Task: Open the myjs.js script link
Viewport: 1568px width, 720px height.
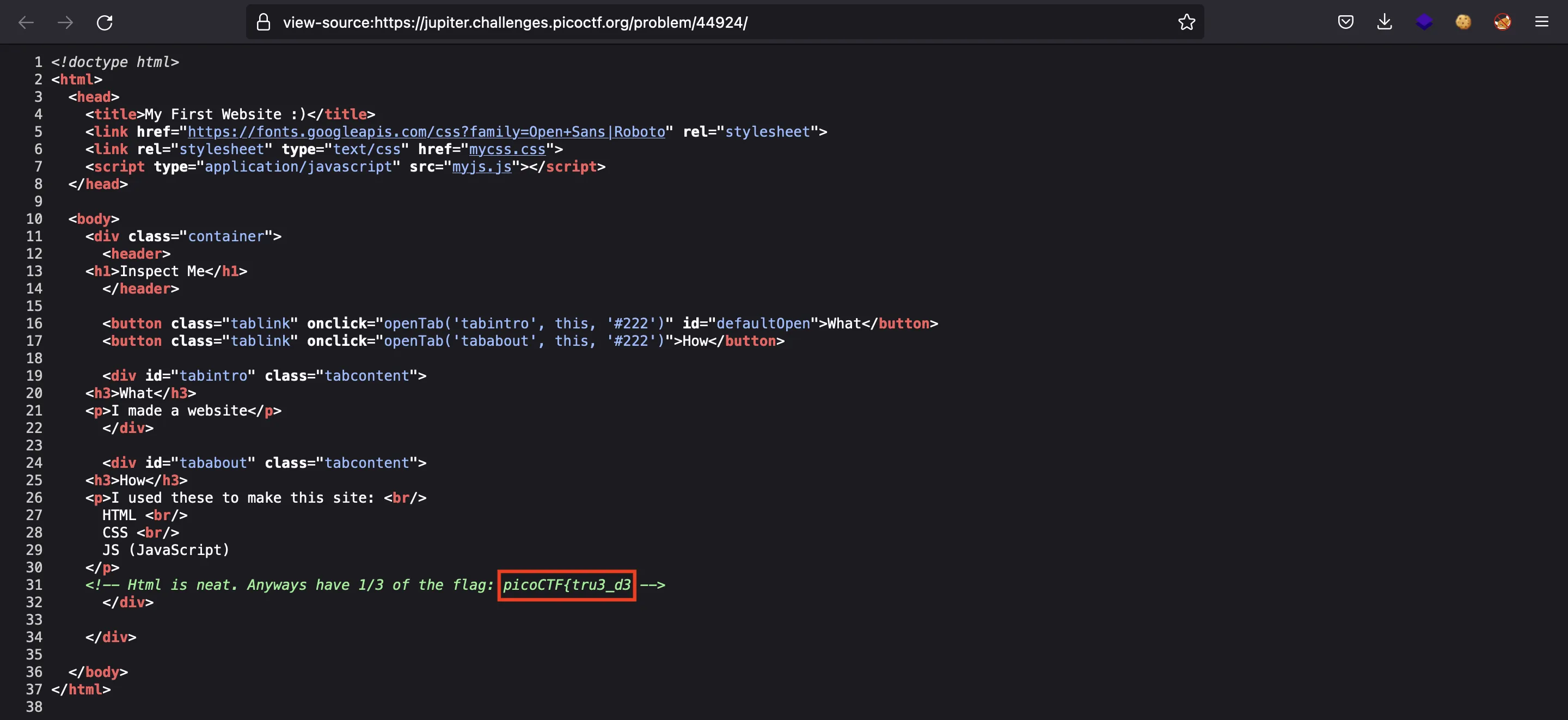Action: click(481, 166)
